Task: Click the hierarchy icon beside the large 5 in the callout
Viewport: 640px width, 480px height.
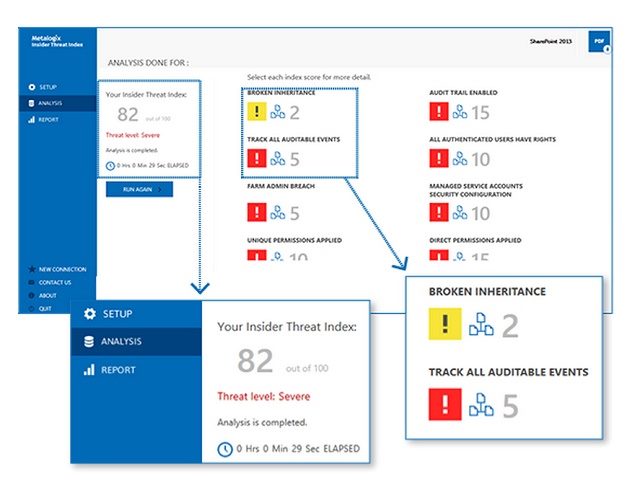Action: tap(481, 405)
